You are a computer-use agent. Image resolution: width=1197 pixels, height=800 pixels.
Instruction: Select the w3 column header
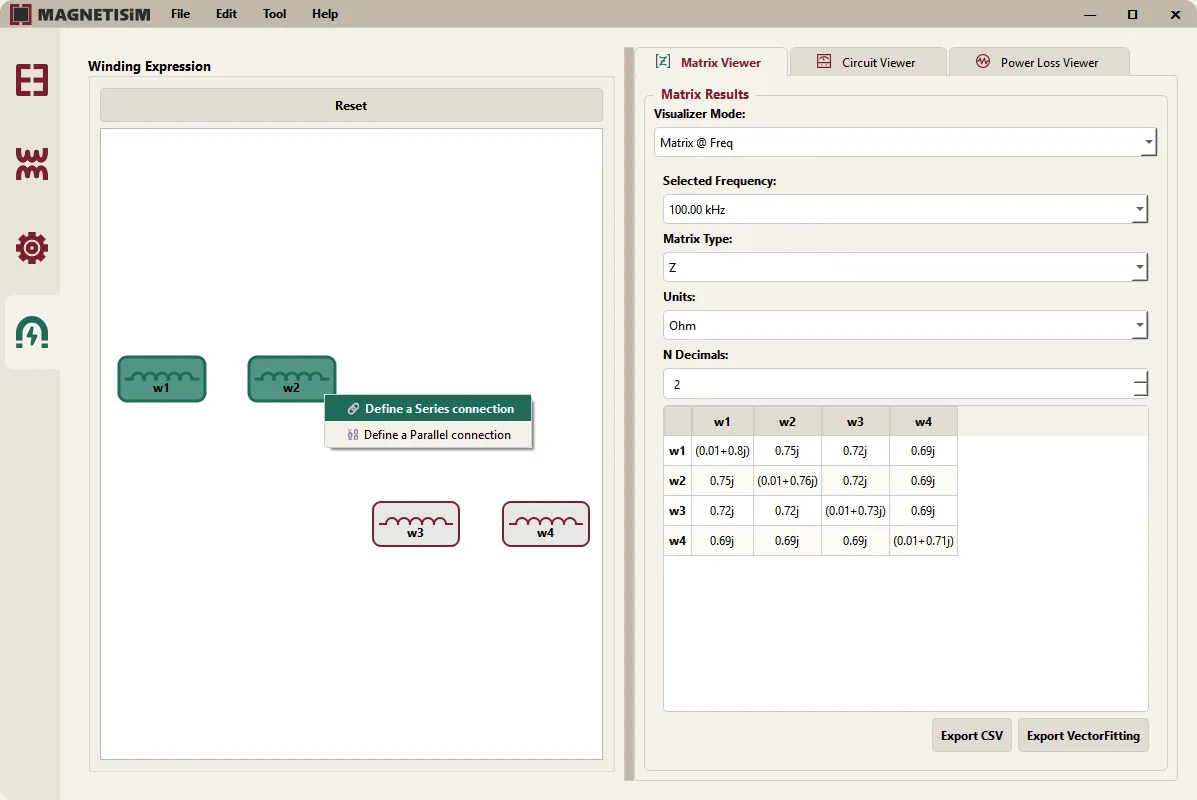pos(855,421)
